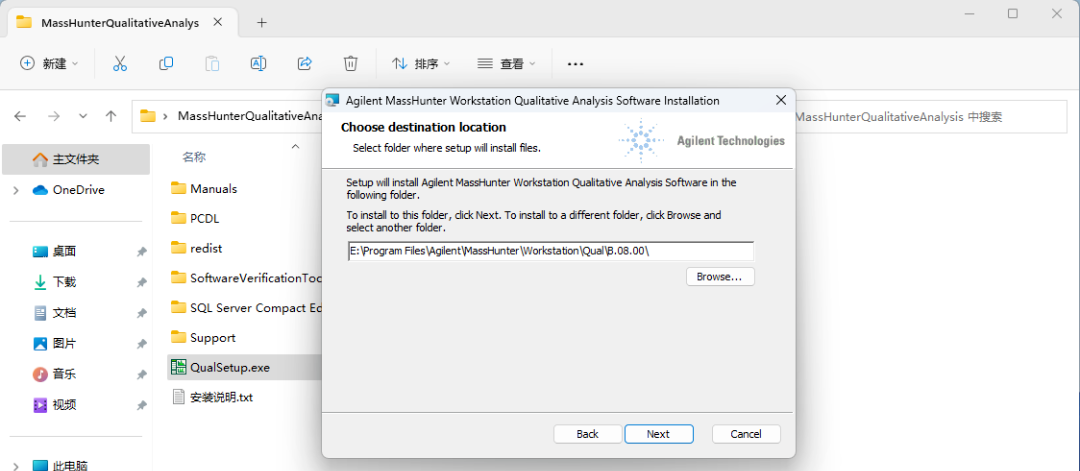Click the Cut scissors icon in Explorer toolbar
Screen dimensions: 1080x471
coord(120,63)
